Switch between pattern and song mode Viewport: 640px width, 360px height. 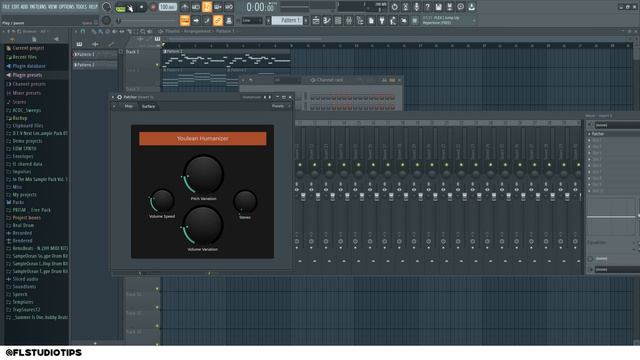pos(120,7)
